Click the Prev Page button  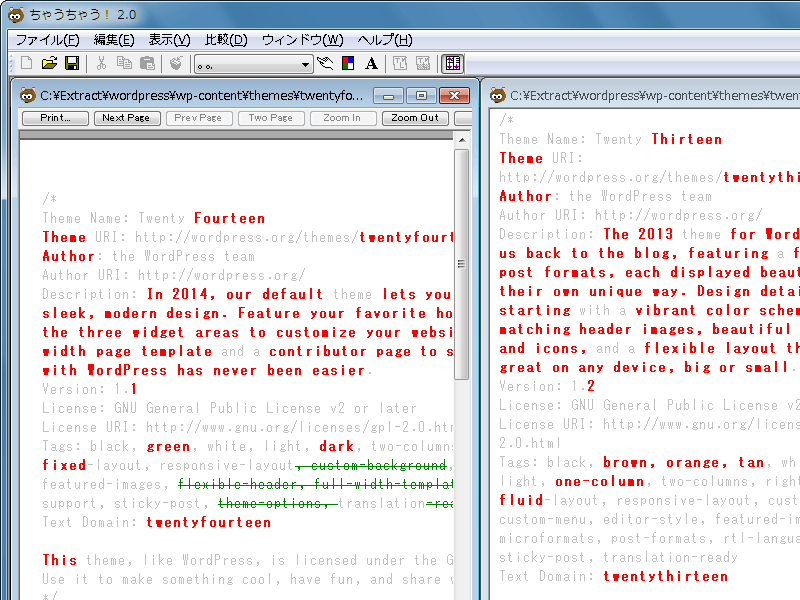(198, 118)
